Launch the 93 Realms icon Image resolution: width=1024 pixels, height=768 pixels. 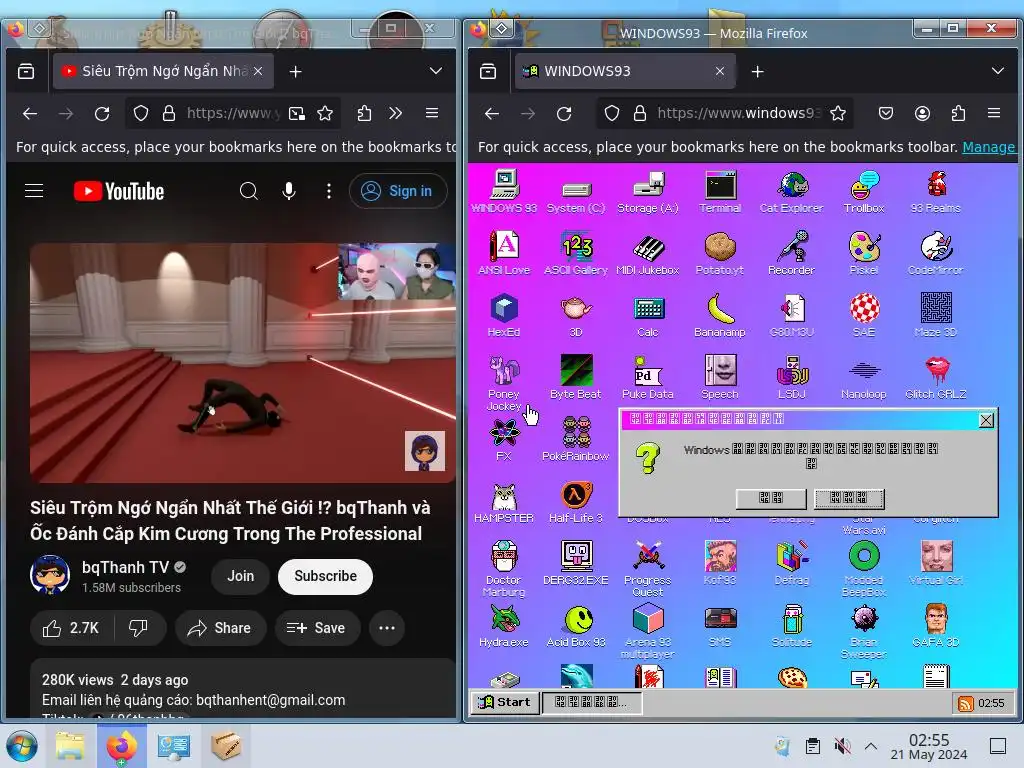936,192
